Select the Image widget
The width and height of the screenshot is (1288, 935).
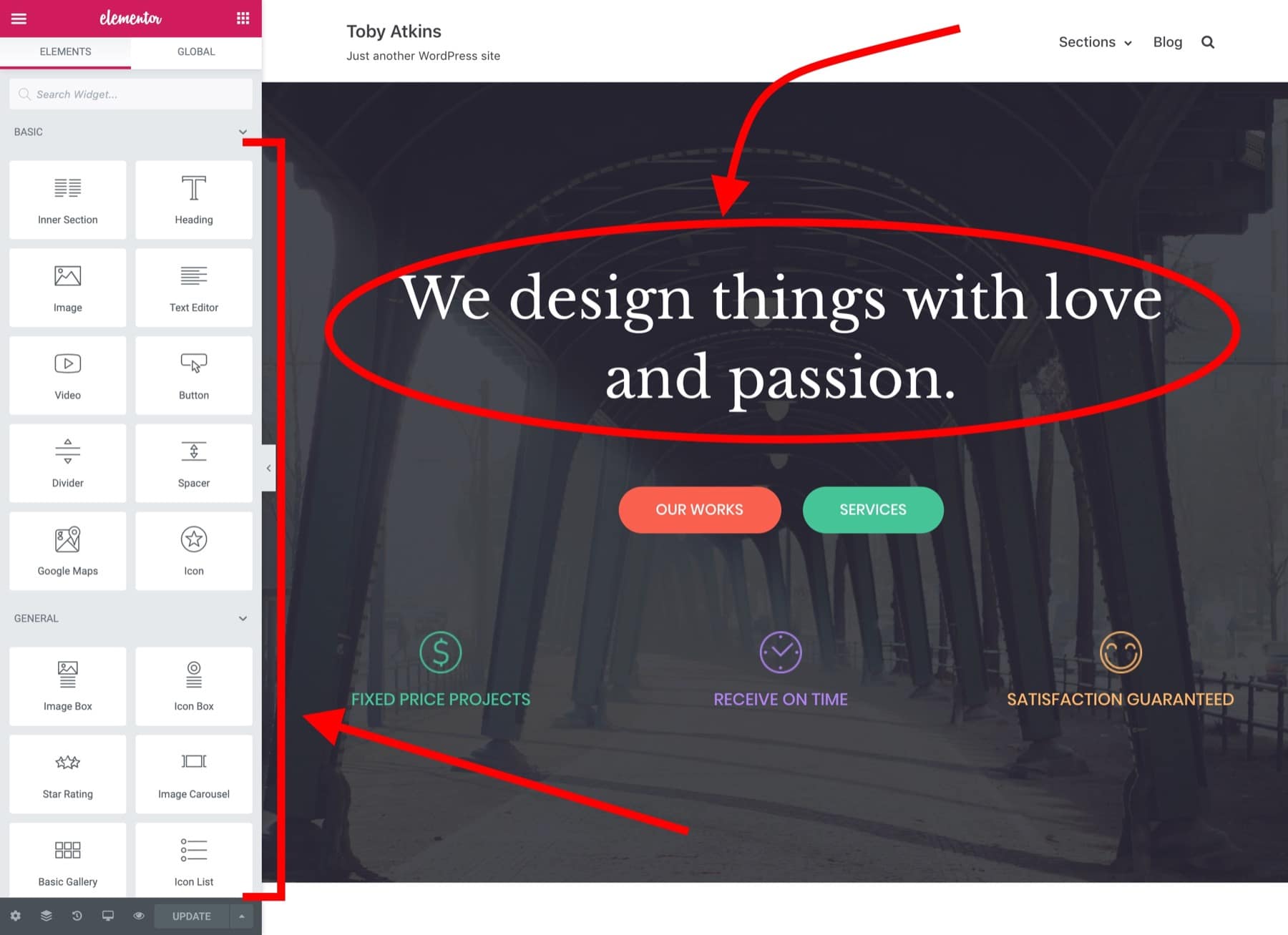67,286
